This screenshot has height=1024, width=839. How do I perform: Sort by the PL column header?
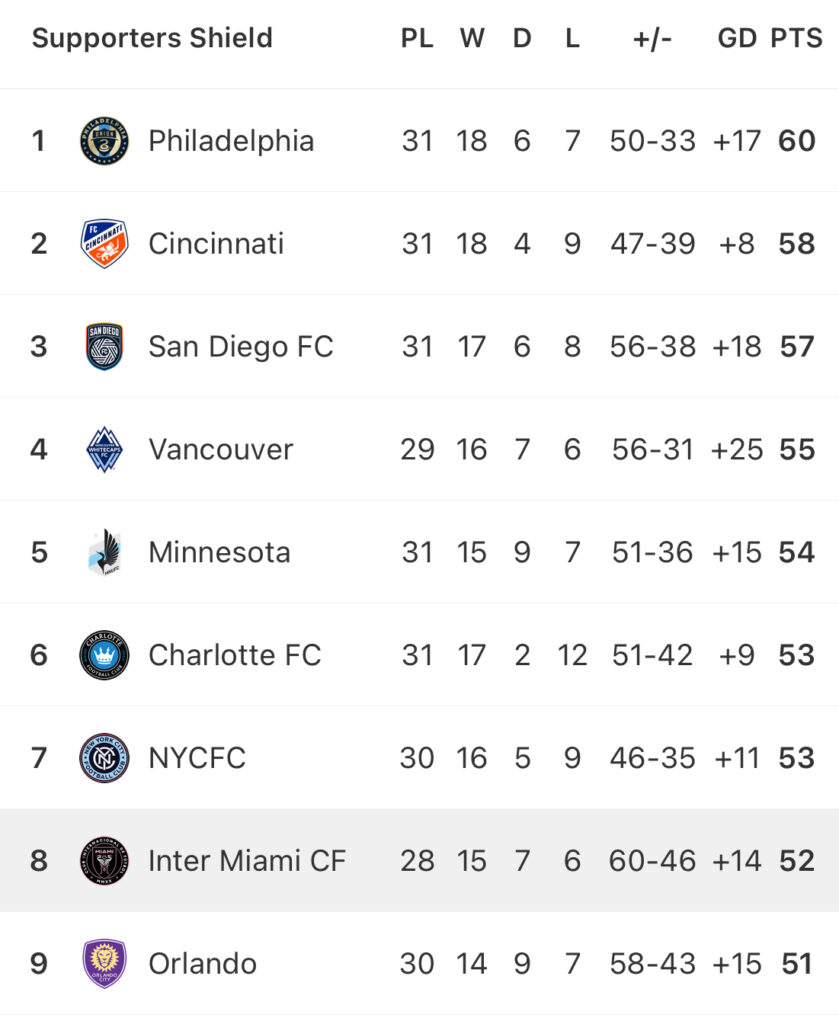[x=417, y=38]
